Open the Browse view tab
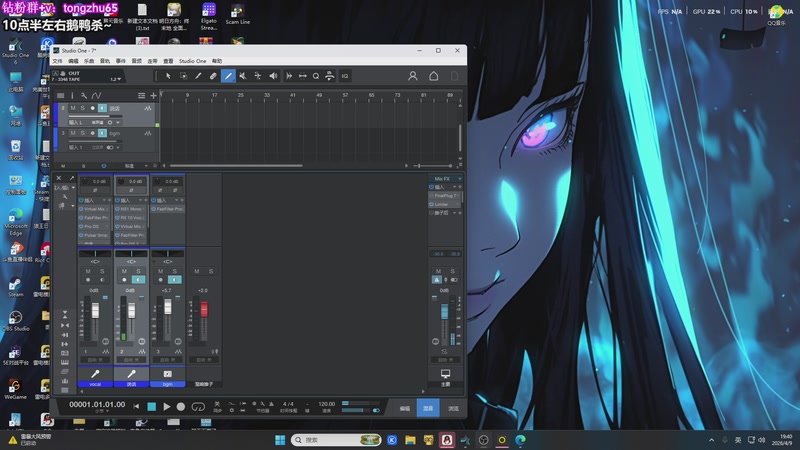 (453, 408)
